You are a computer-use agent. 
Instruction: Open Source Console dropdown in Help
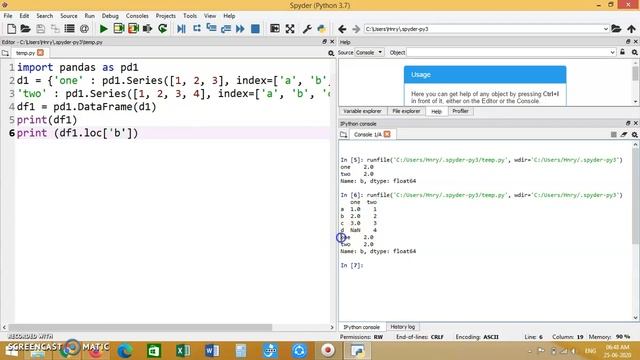369,52
